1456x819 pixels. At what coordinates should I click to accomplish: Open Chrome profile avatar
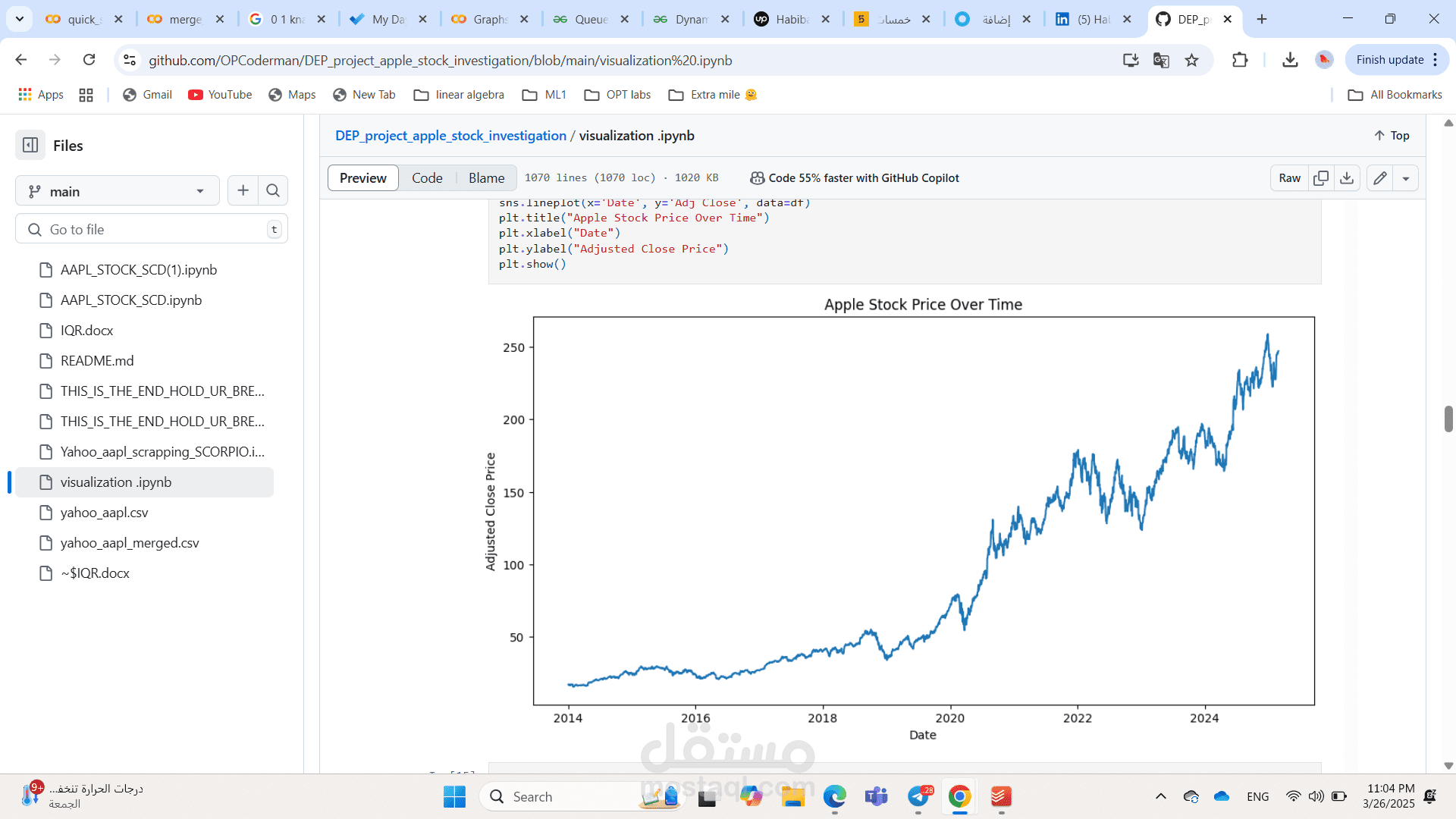(x=1324, y=60)
